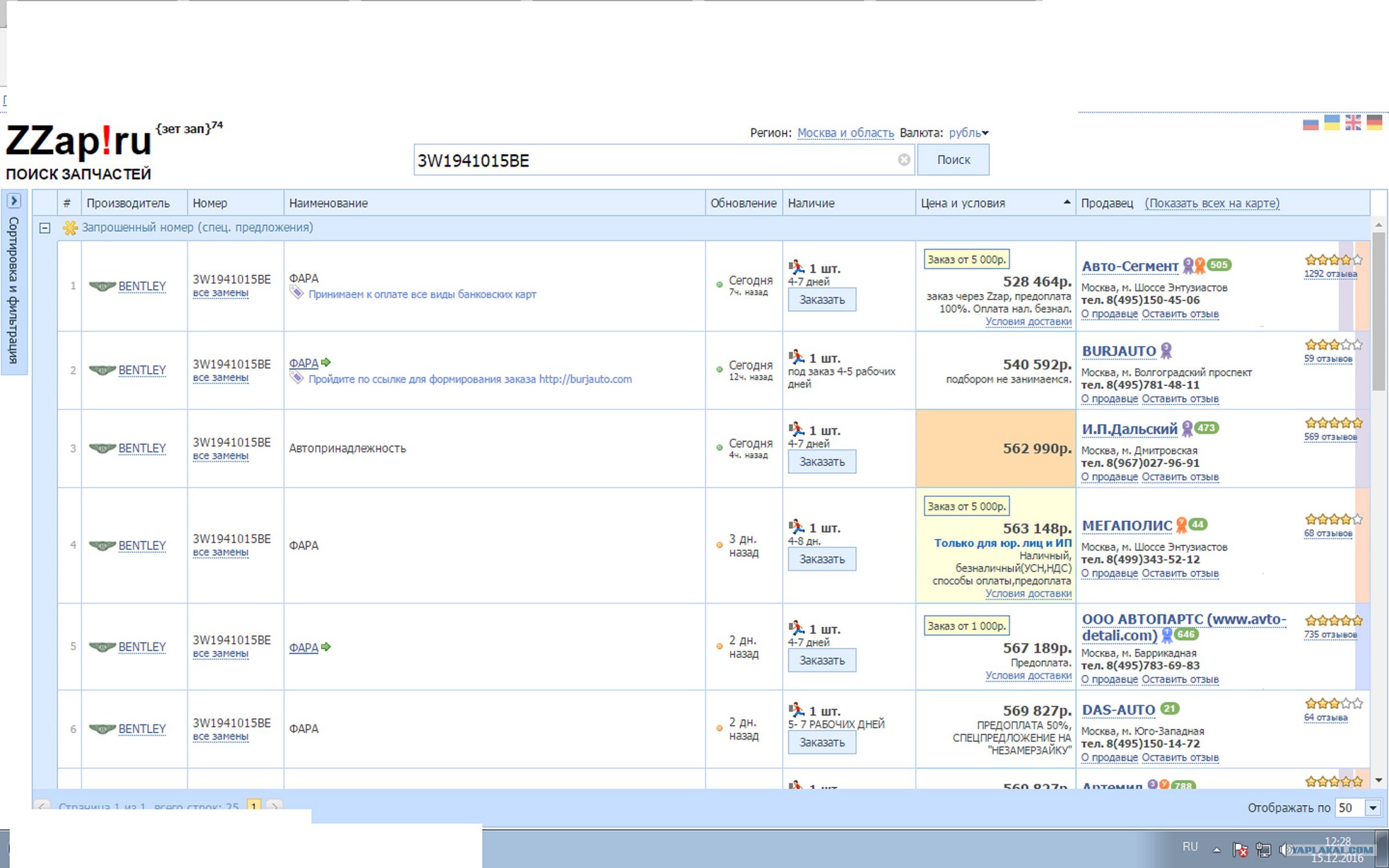Click the orange 562 990р. price cell
This screenshot has width=1389, height=868.
(995, 448)
